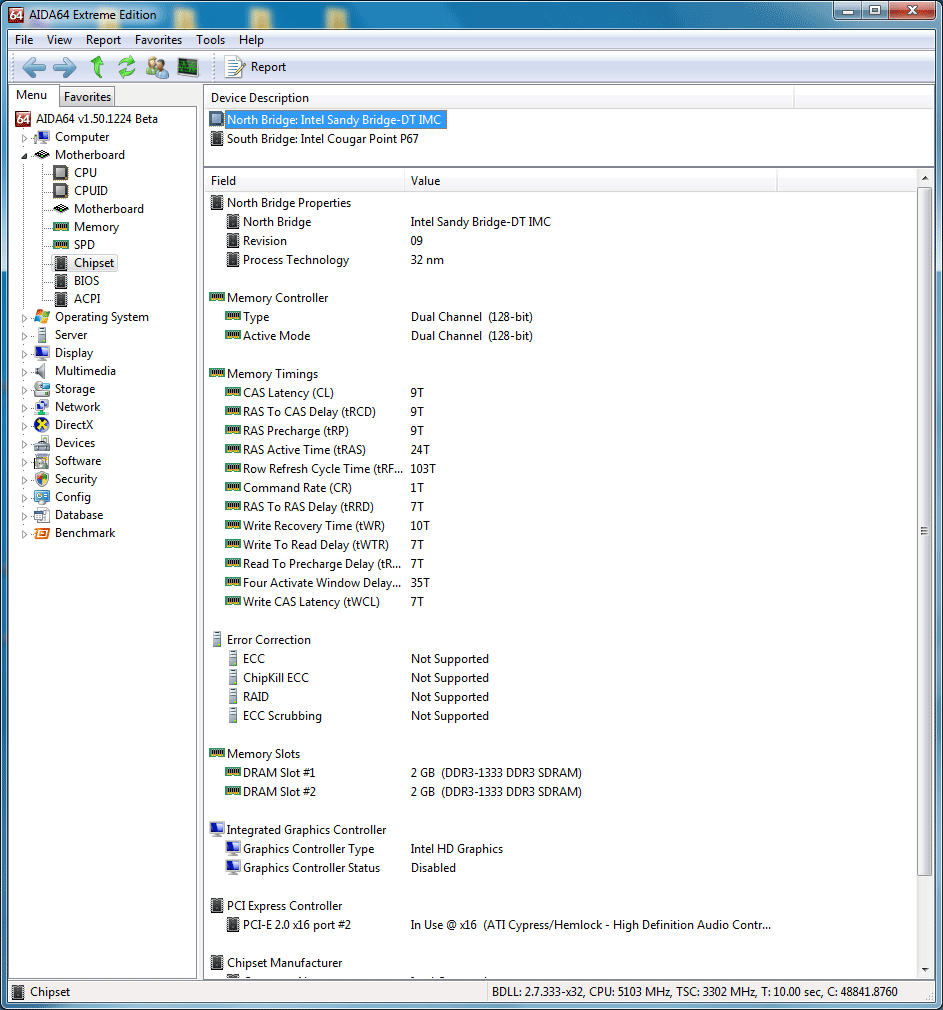Open the View menu

(59, 40)
